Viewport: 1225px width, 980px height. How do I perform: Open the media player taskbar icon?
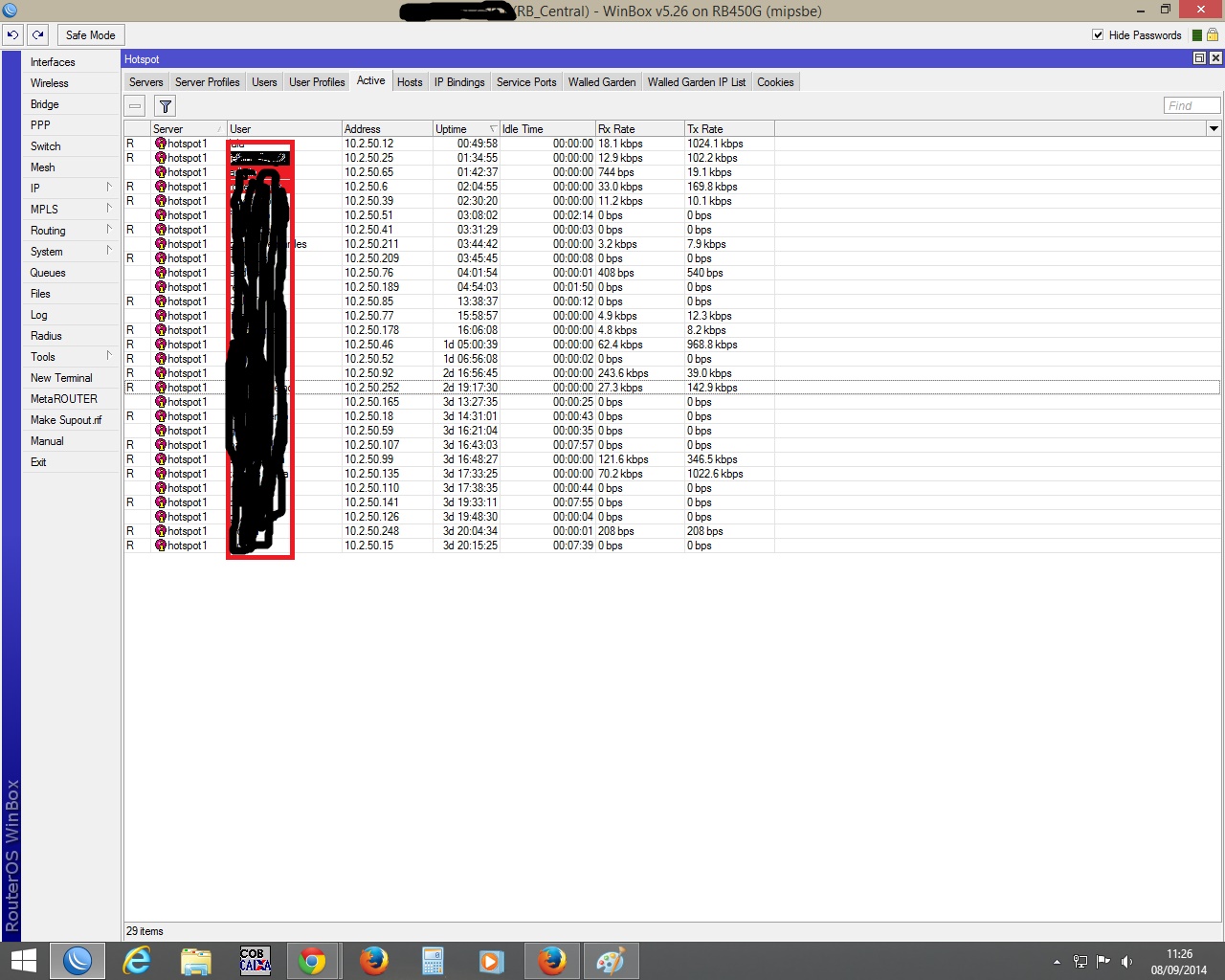(492, 961)
